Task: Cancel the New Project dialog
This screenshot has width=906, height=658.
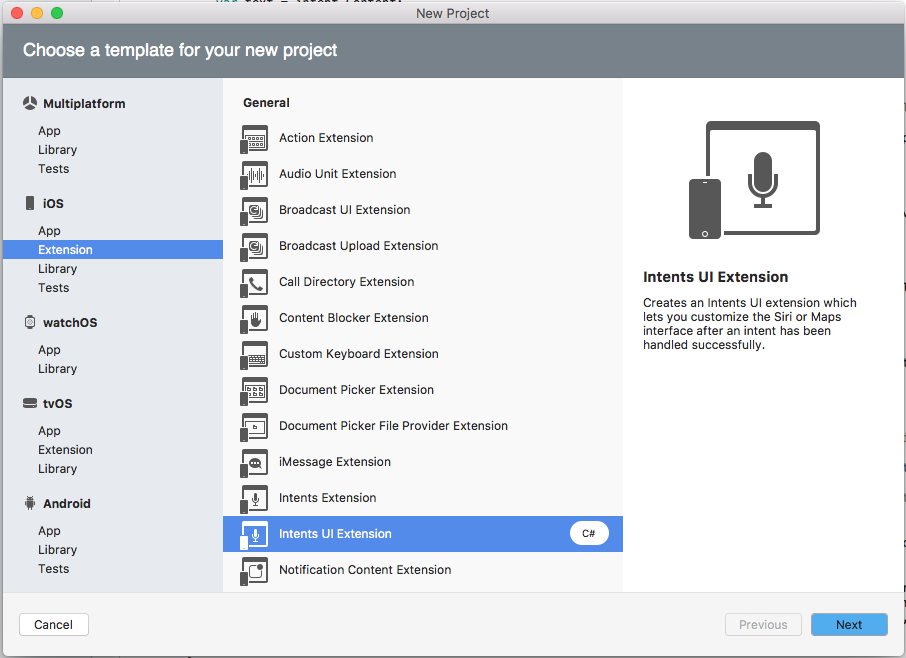Action: point(53,624)
